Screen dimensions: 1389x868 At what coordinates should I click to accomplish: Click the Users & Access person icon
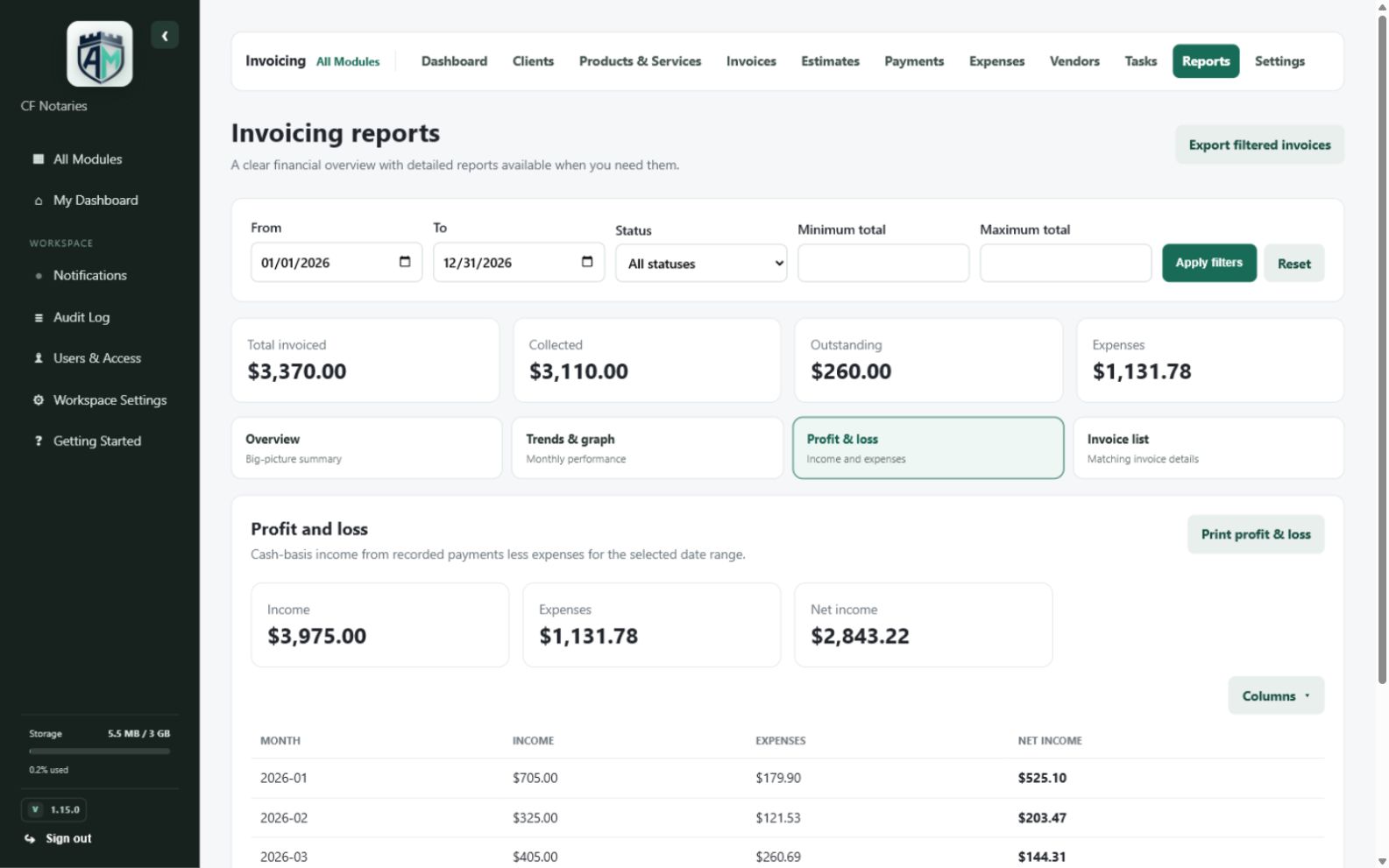[x=39, y=358]
